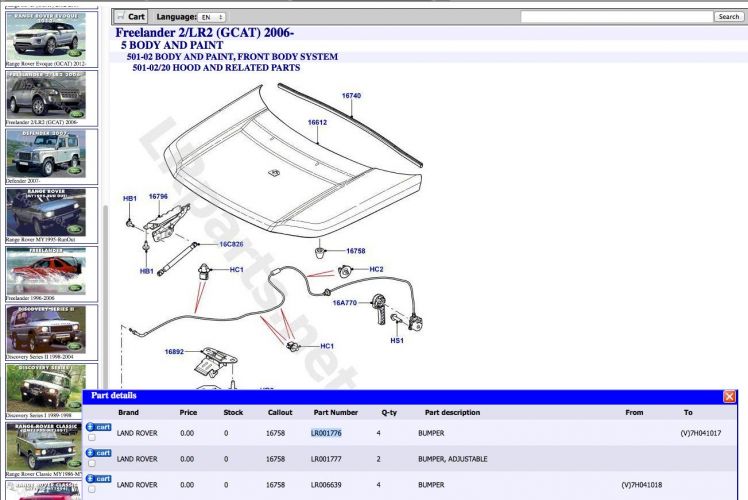Click callout HC2 on the diagram
The width and height of the screenshot is (748, 500).
coord(376,270)
